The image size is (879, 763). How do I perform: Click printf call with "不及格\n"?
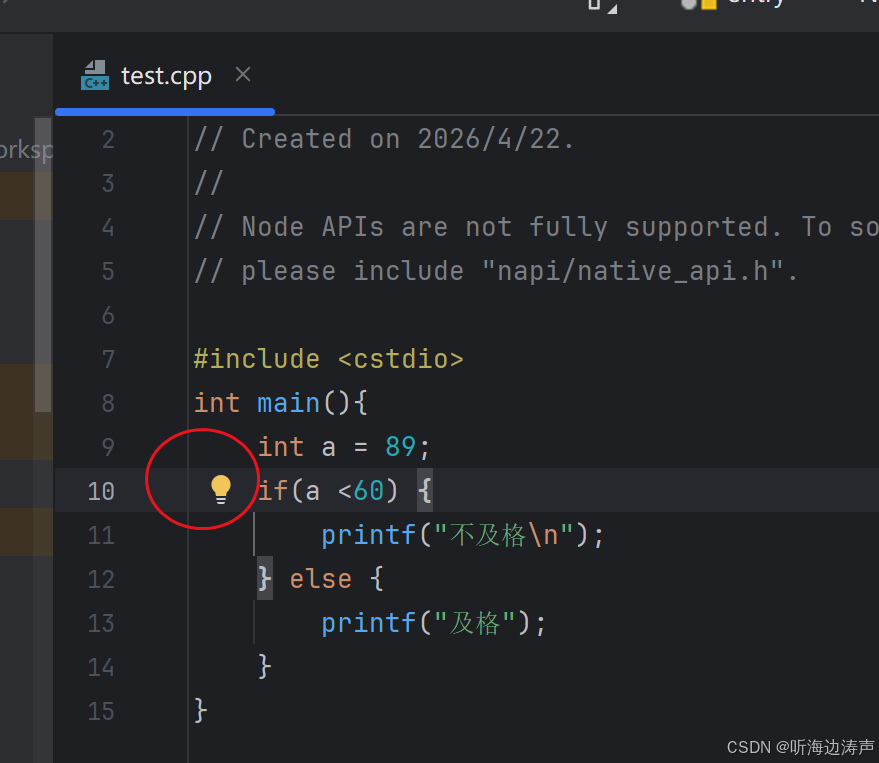(462, 535)
